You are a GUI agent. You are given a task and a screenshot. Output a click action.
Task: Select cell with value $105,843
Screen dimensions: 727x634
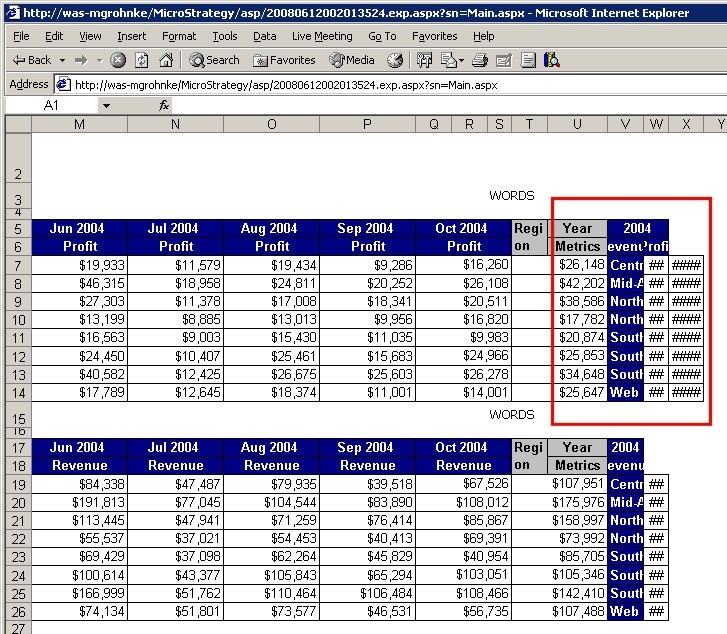[271, 575]
